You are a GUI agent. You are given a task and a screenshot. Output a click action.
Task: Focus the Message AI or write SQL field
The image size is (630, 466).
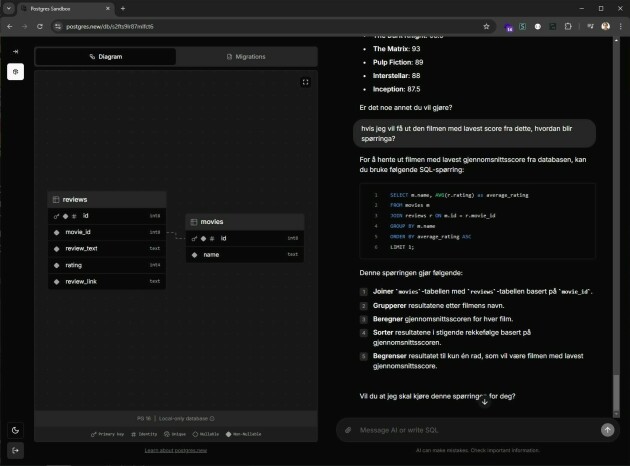(x=476, y=430)
